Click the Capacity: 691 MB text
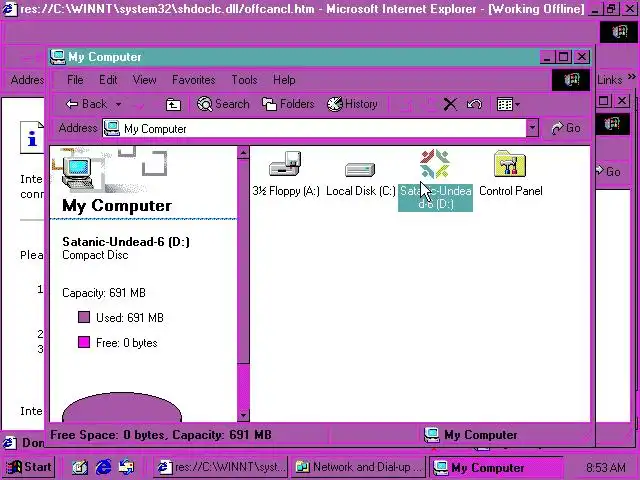Screen dimensions: 640x480 click(104, 293)
